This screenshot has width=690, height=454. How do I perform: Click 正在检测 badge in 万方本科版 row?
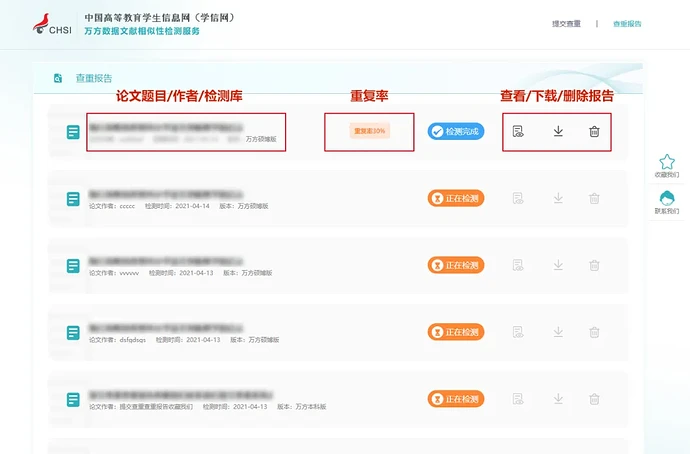(x=456, y=399)
